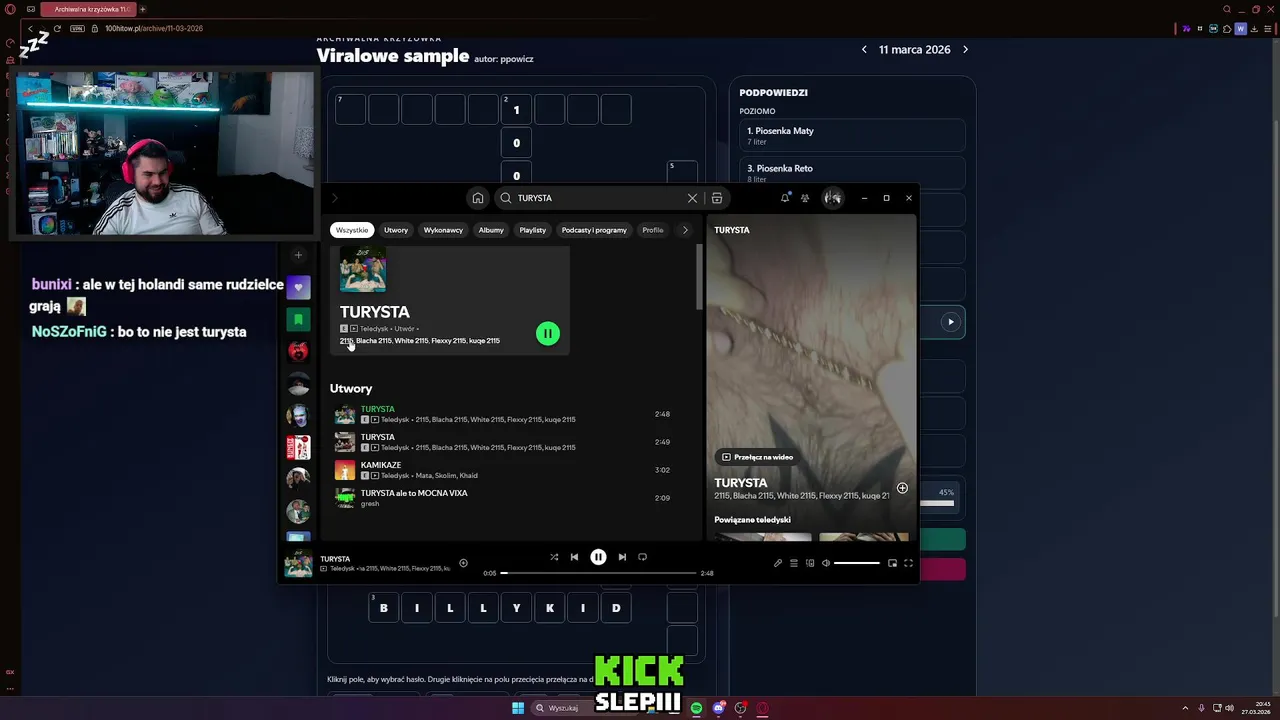Create a playlist with the library plus icon
The width and height of the screenshot is (1280, 720).
(298, 255)
